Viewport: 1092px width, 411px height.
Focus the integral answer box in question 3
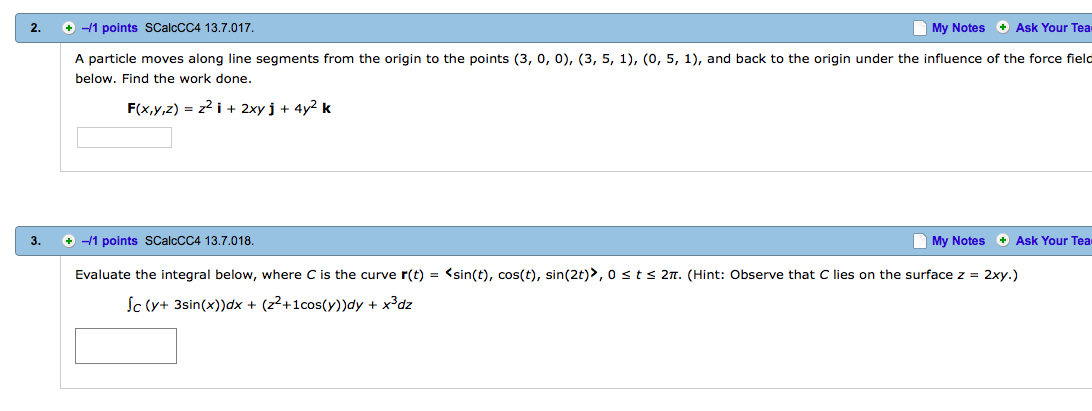coord(126,346)
